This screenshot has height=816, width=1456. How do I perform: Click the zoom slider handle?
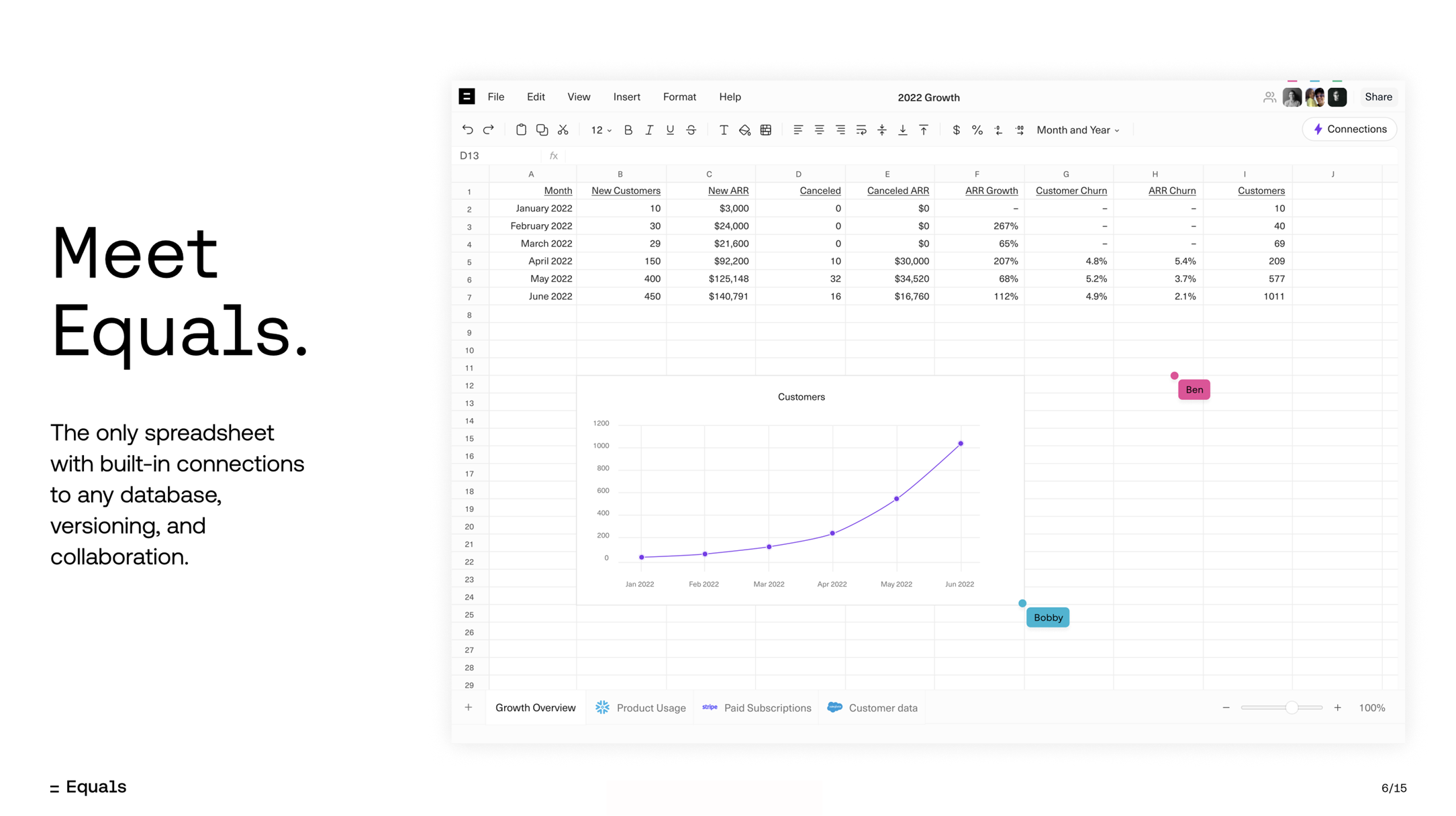1292,707
